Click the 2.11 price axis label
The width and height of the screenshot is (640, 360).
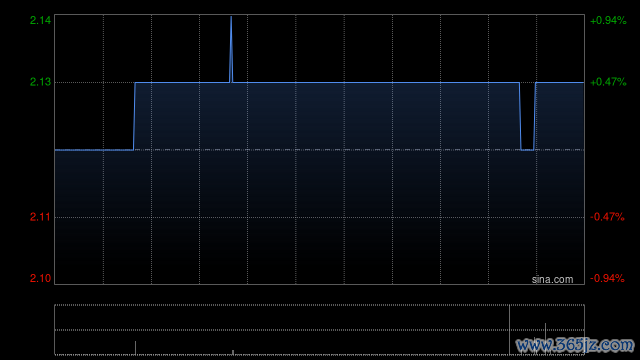click(x=40, y=217)
